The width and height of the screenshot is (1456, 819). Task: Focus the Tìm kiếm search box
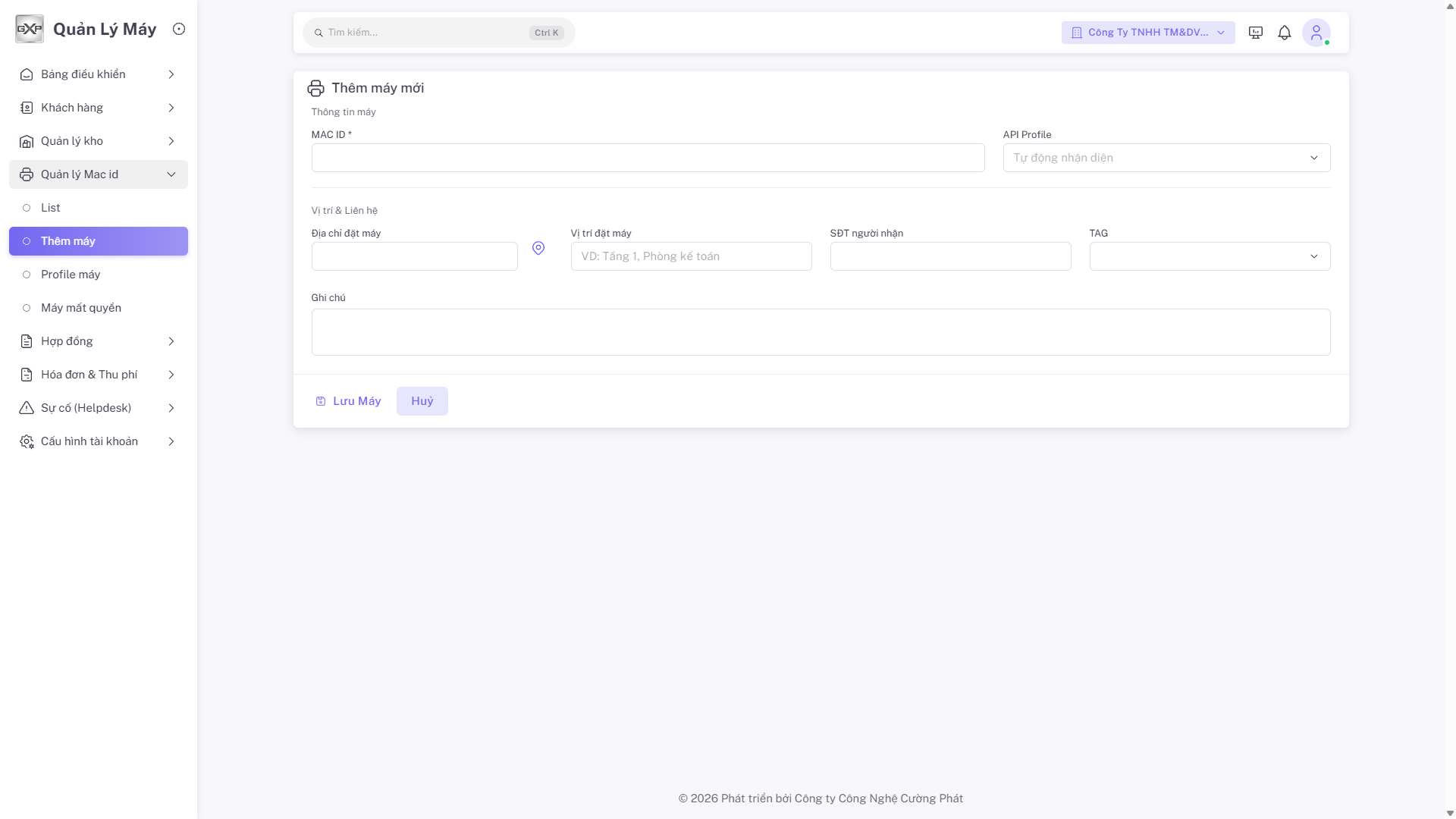(x=438, y=33)
